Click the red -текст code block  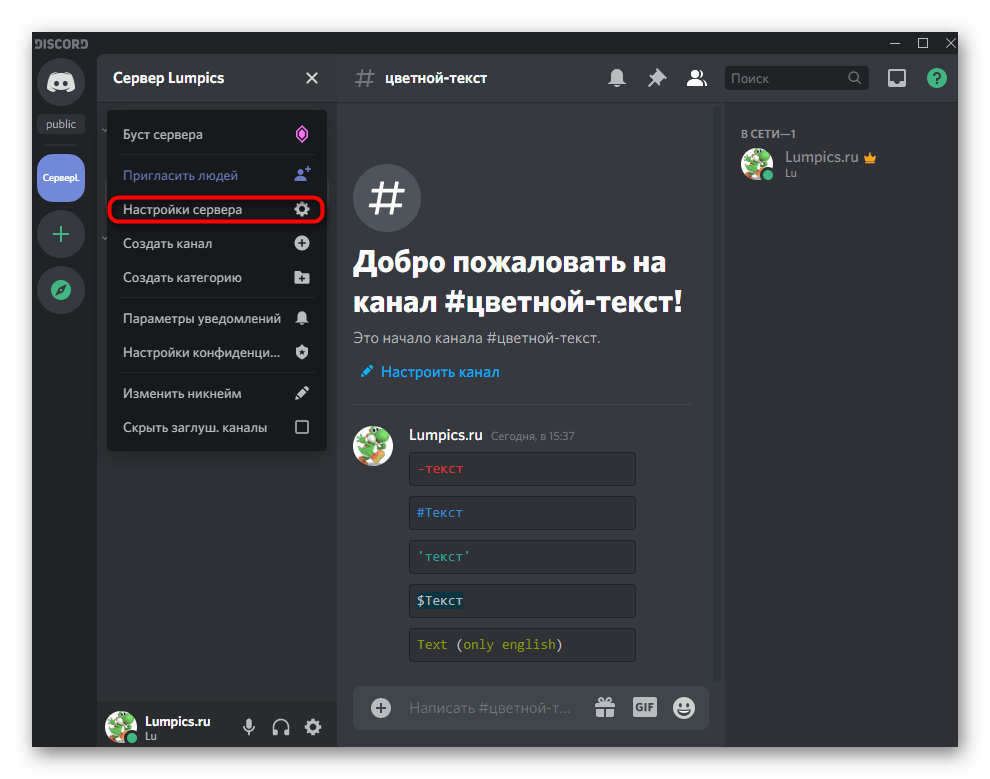point(522,469)
